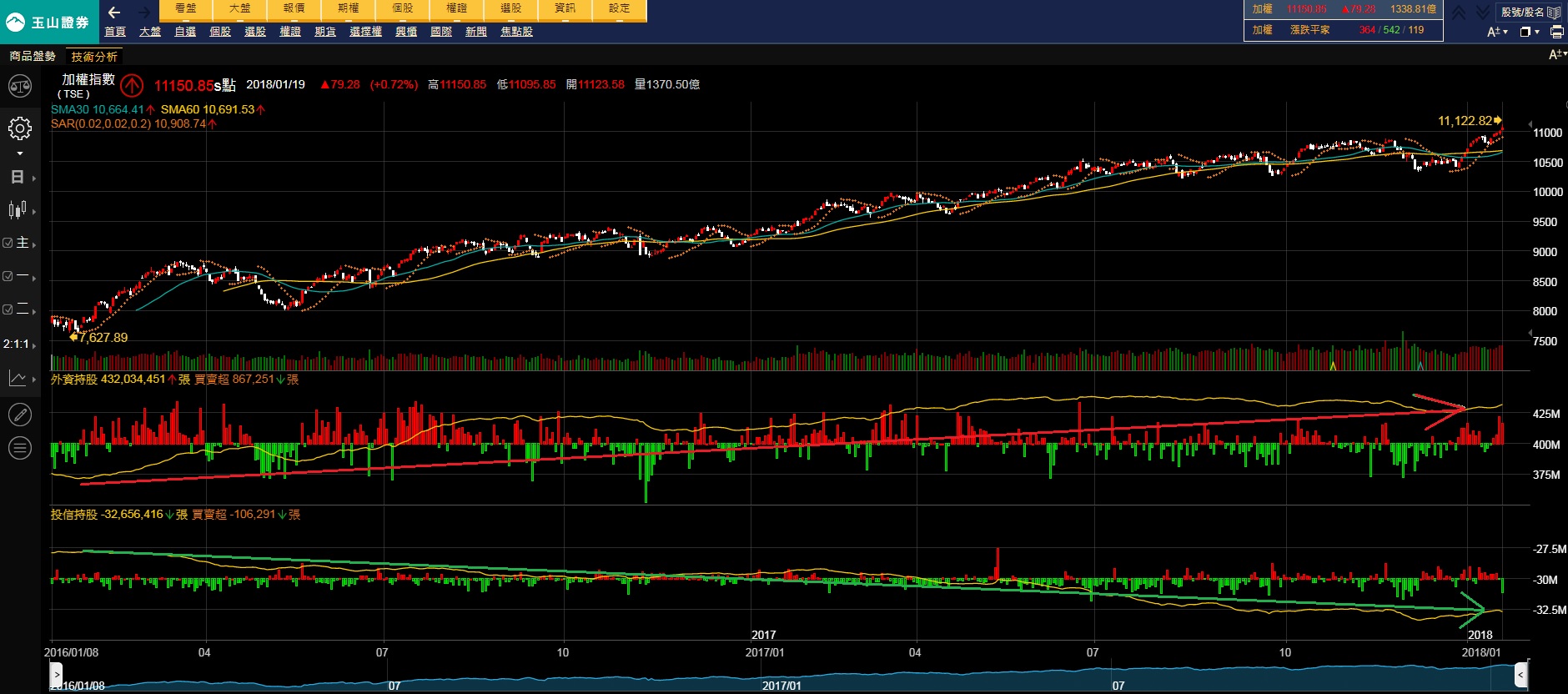Toggle the 二 sub-chart checkbox
Viewport: 1568px width, 694px height.
(x=8, y=309)
